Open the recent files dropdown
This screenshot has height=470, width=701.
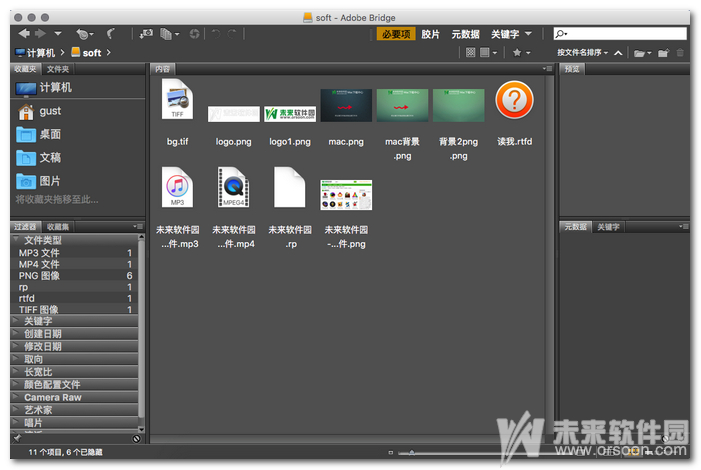pos(84,34)
